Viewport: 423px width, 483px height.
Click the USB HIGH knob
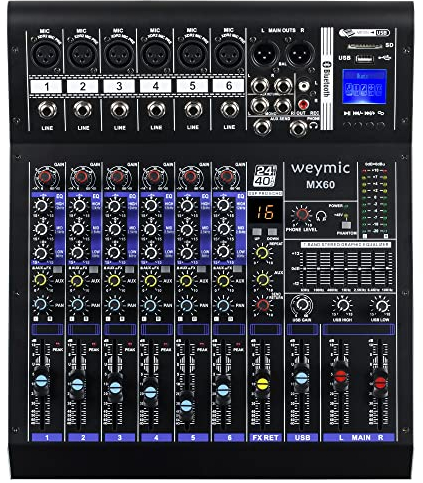[343, 305]
